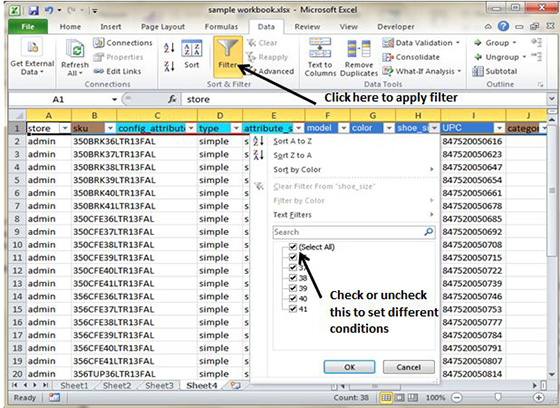560x408 pixels.
Task: Clear the filter via the Clear ribbon button
Action: click(262, 43)
